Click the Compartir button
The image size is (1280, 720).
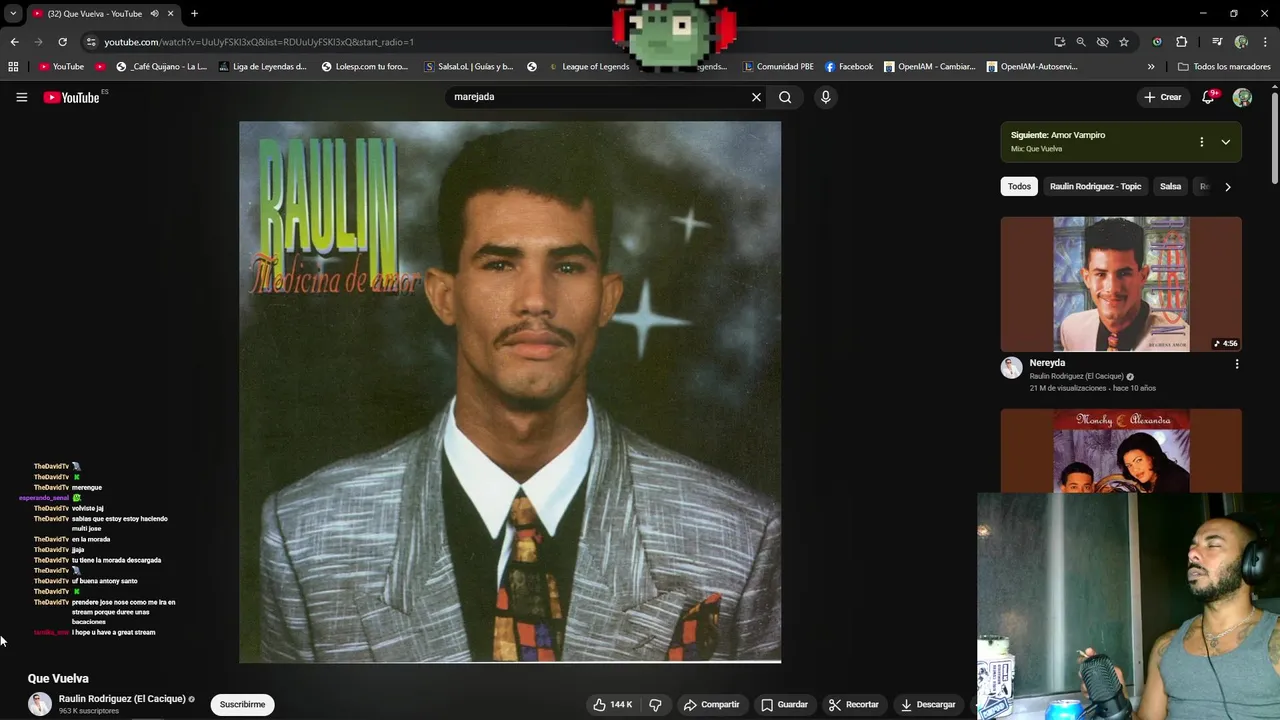pyautogui.click(x=711, y=704)
